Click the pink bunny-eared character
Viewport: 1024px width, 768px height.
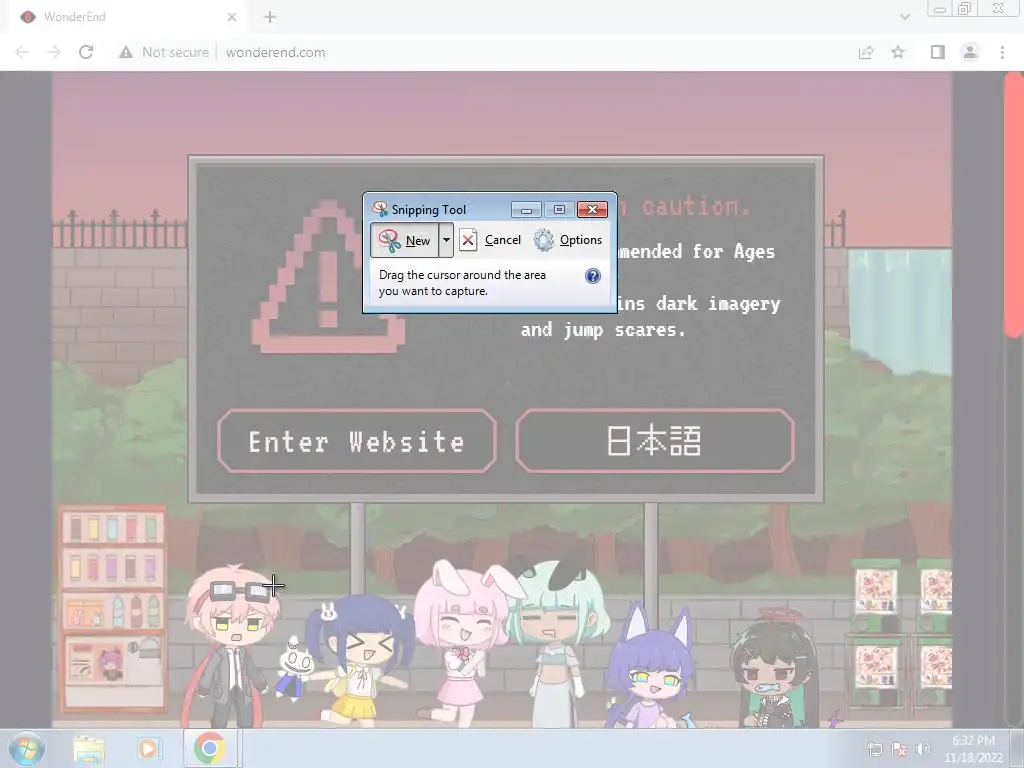(462, 643)
